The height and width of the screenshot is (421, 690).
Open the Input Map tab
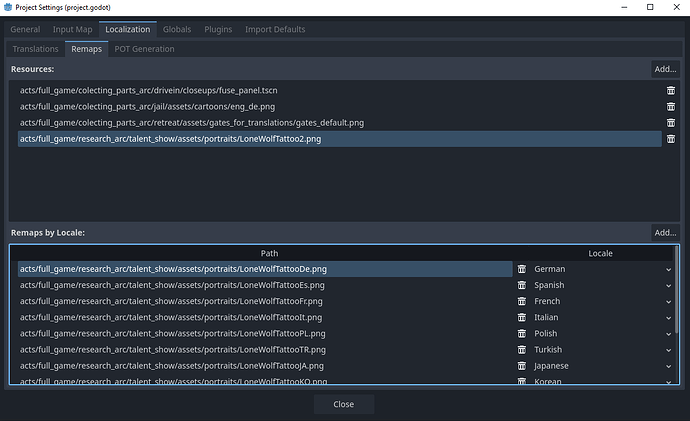pos(73,29)
